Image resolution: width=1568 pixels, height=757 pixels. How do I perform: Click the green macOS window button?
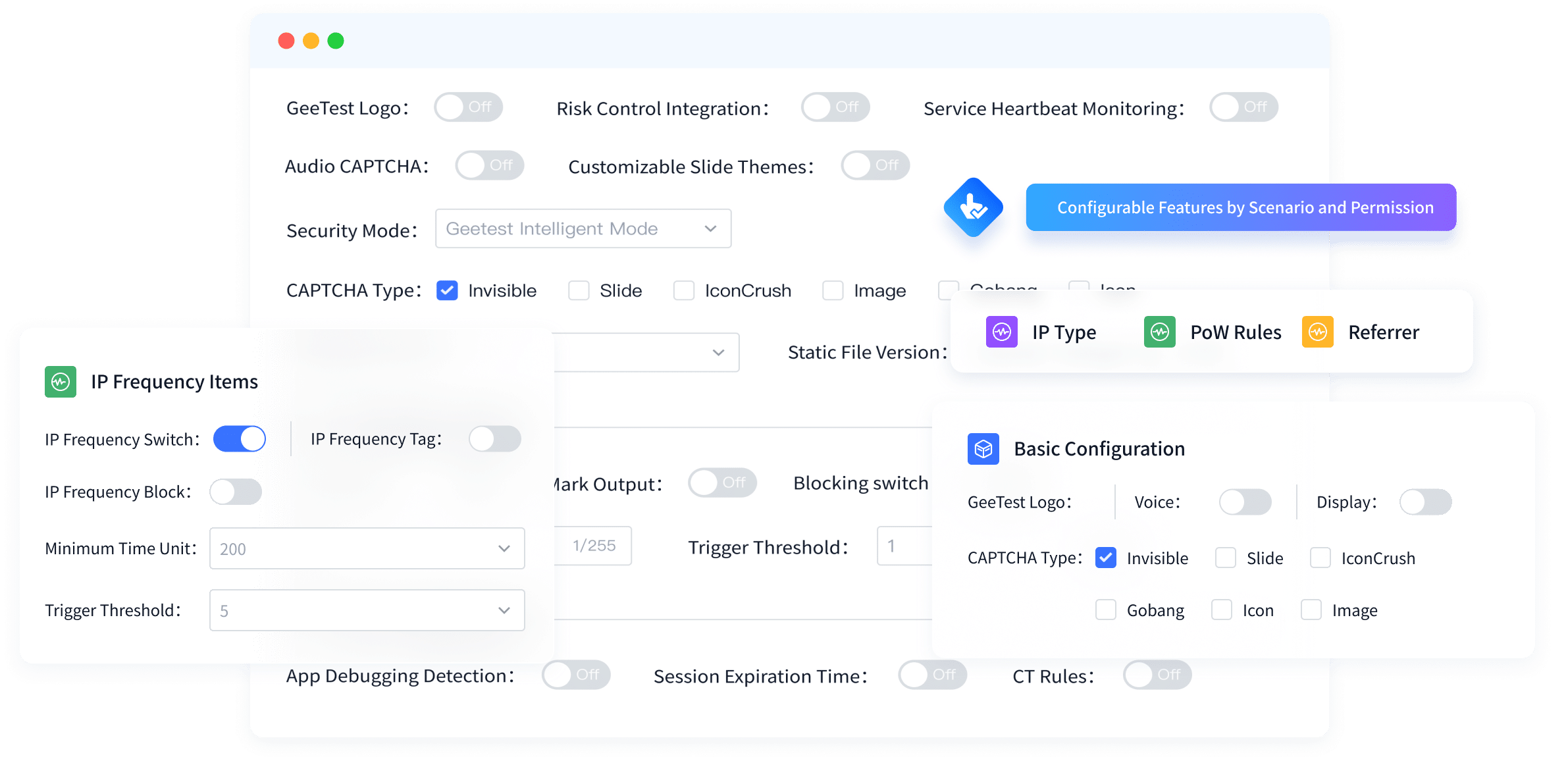click(336, 41)
